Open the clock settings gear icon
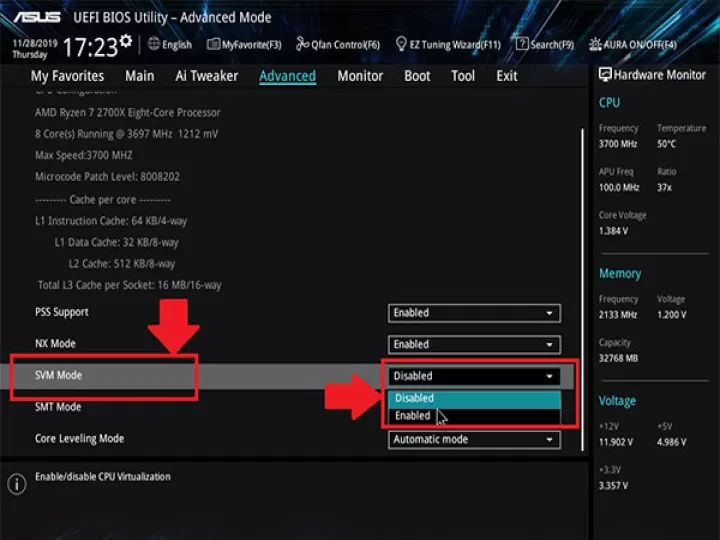The height and width of the screenshot is (540, 720). coord(126,41)
